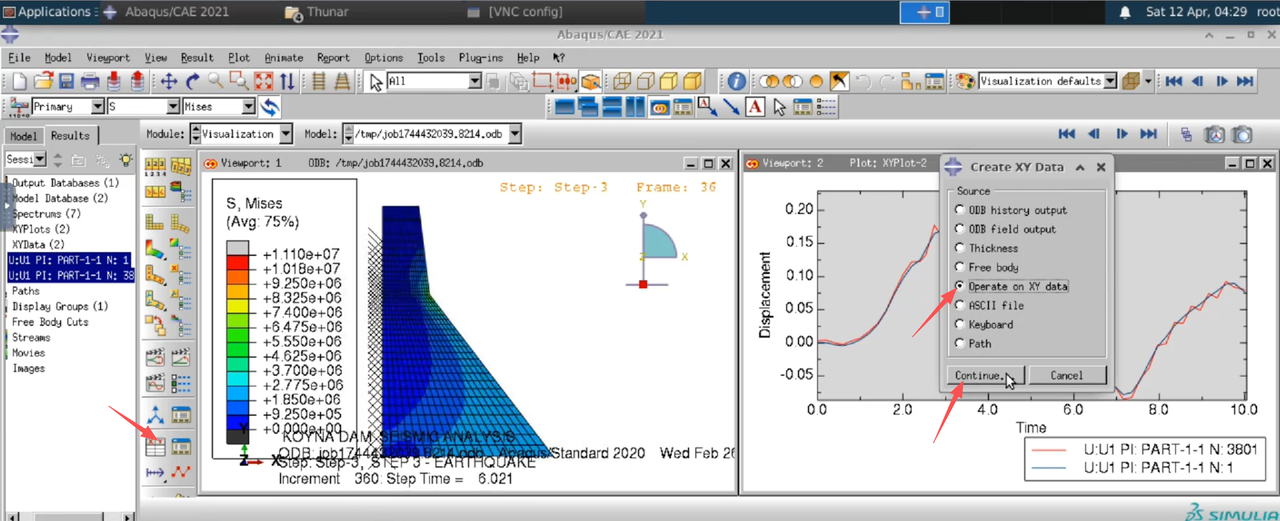
Task: Select the Keyboard source radio button
Action: point(960,324)
